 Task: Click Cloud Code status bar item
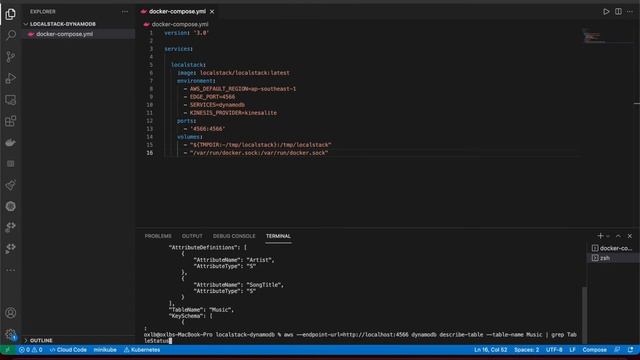[68, 350]
